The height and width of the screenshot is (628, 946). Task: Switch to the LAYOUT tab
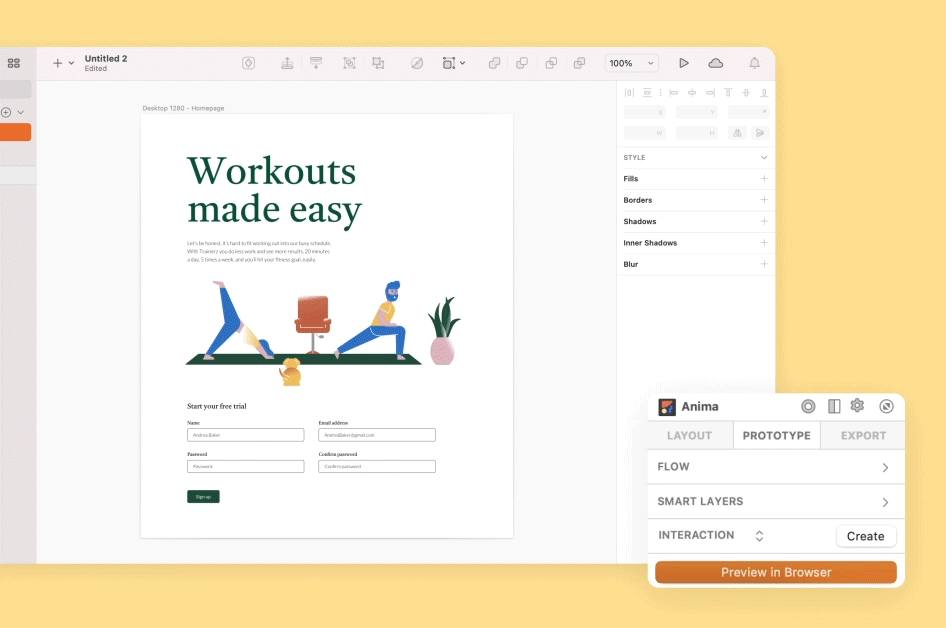click(689, 435)
